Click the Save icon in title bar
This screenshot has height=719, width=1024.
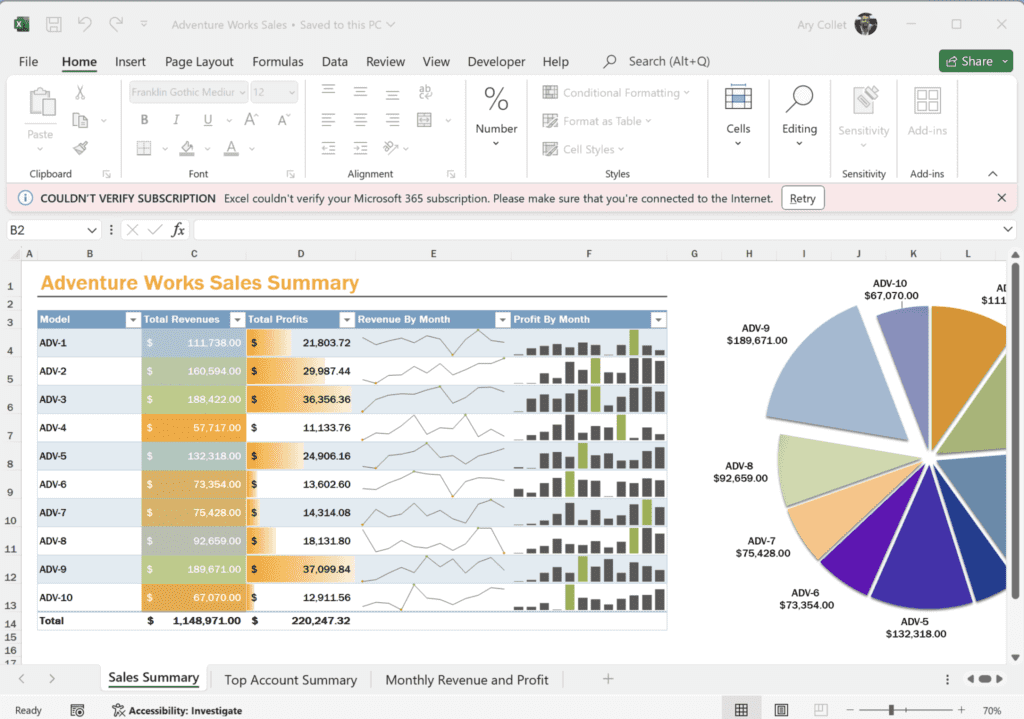click(54, 24)
